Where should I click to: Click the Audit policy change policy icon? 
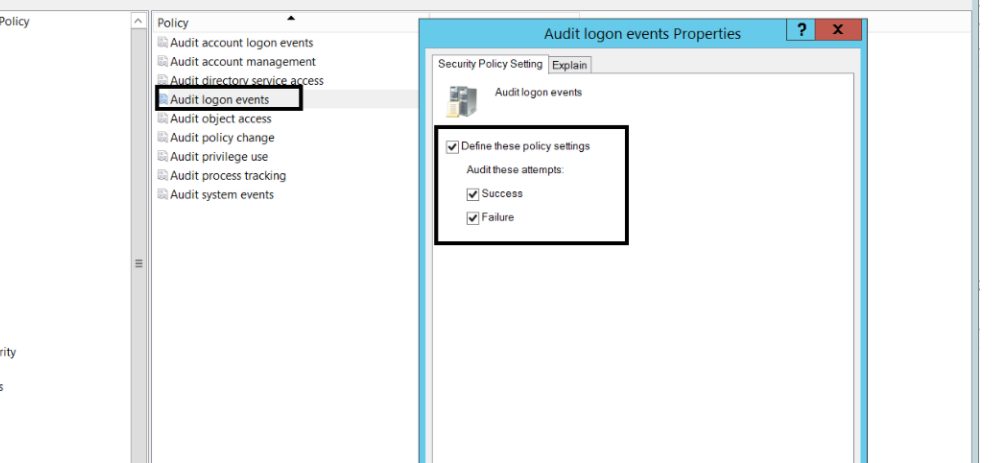pyautogui.click(x=163, y=138)
